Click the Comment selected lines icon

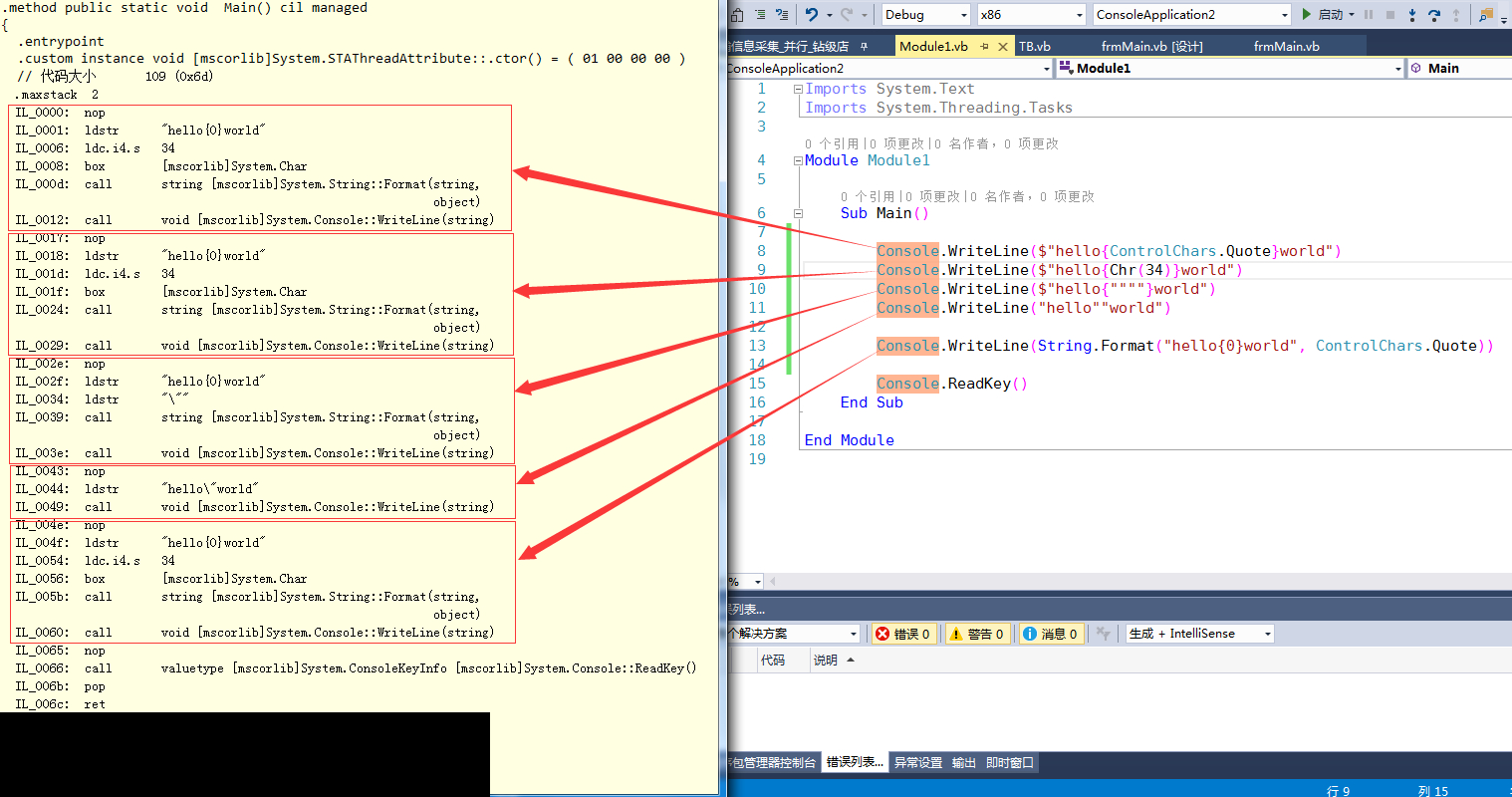tap(760, 14)
